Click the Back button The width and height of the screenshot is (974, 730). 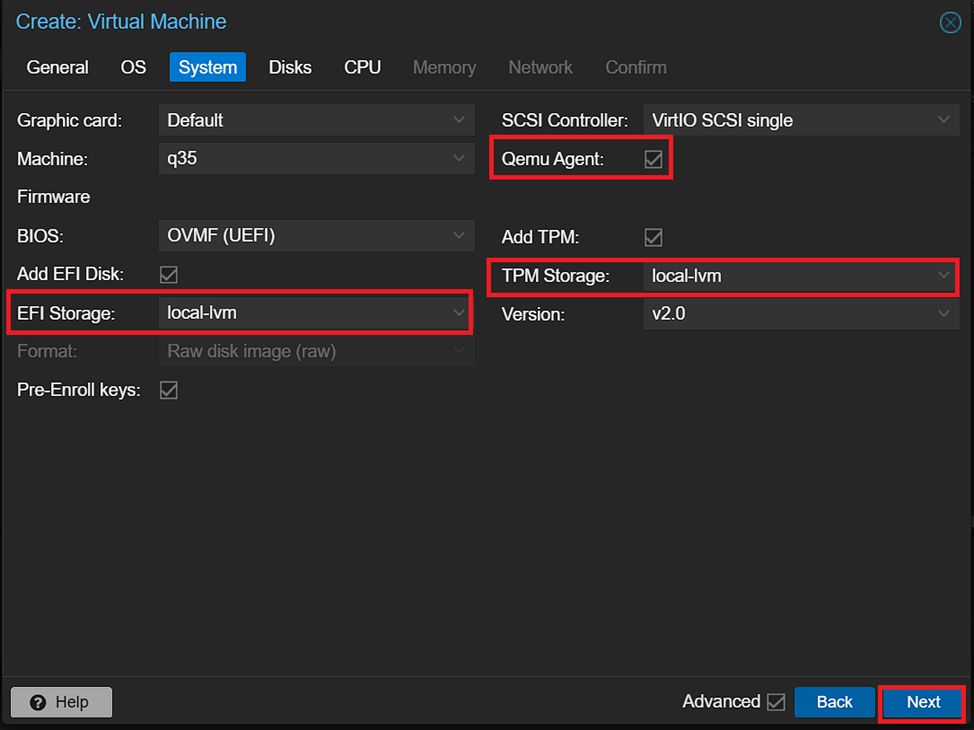pos(834,702)
